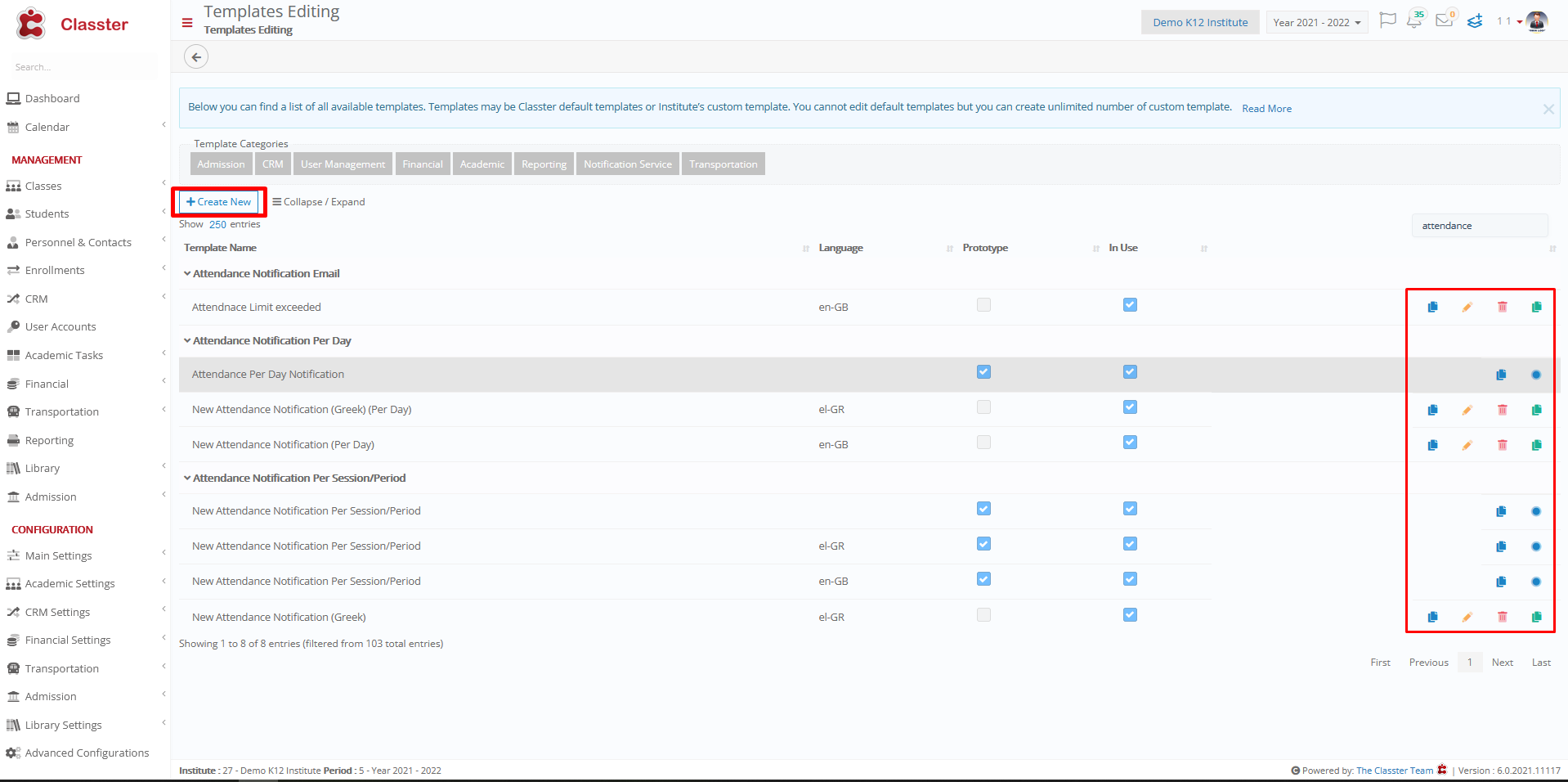Click the 'attendance' filter field
The image size is (1568, 782).
point(1480,226)
